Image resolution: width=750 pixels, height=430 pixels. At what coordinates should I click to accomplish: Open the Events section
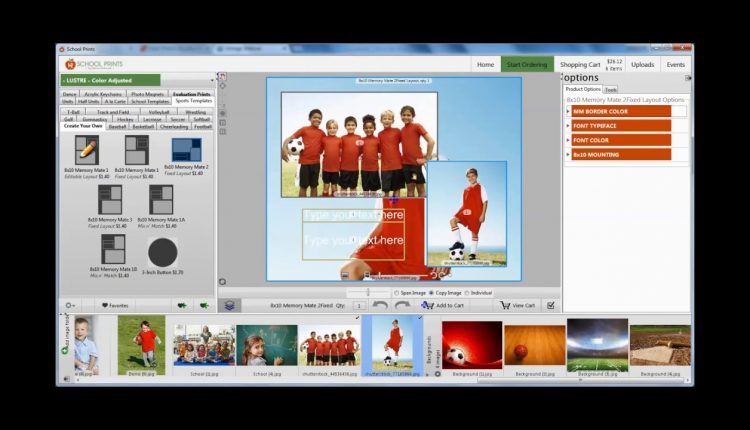point(676,65)
